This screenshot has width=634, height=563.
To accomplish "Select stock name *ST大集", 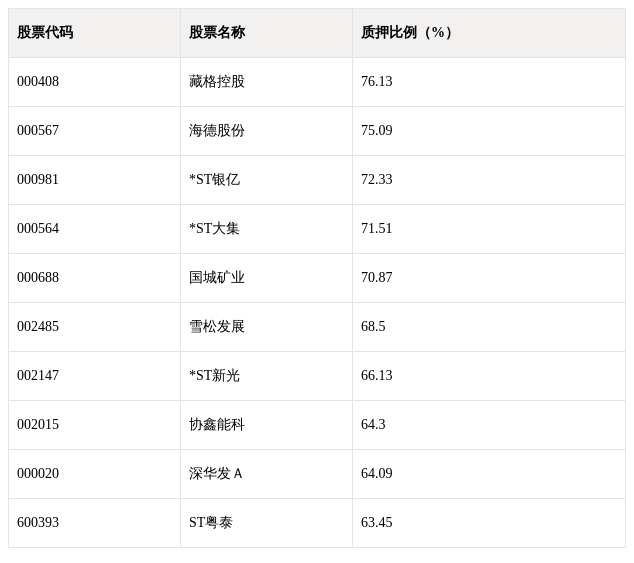I will coord(214,228).
